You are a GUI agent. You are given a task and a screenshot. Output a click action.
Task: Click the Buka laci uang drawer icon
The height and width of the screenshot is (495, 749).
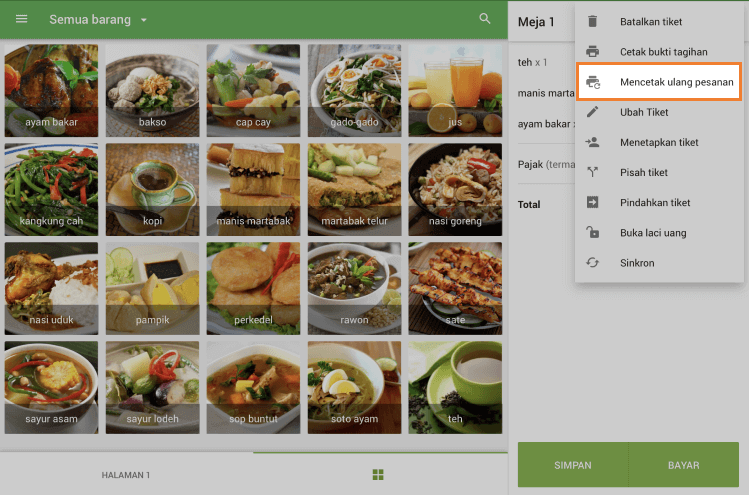pos(593,233)
